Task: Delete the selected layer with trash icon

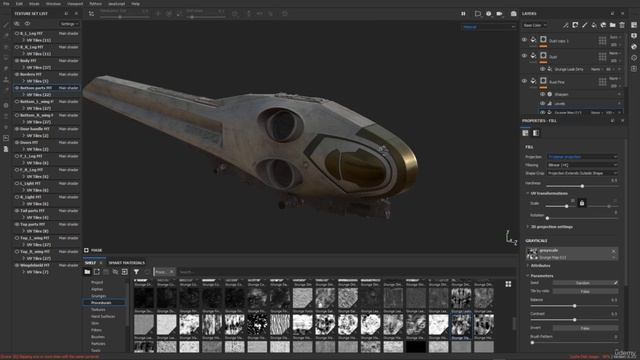Action: click(622, 25)
